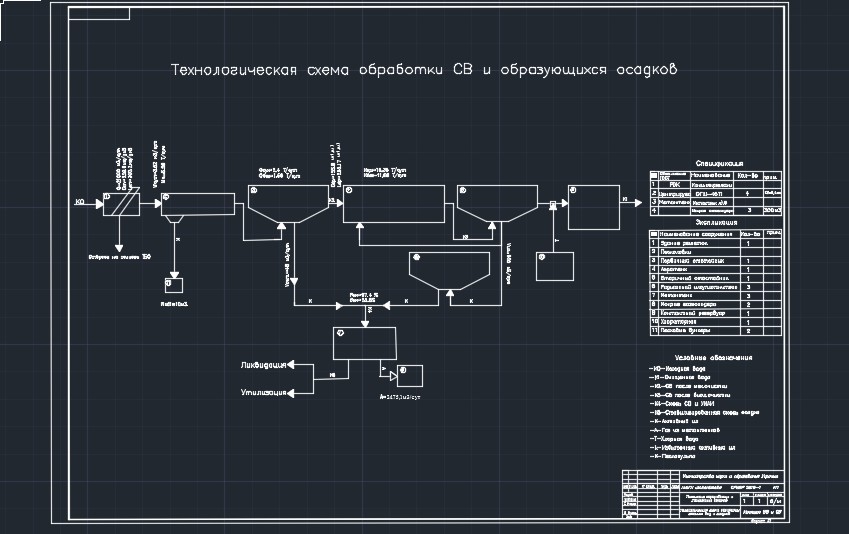Image resolution: width=849 pixels, height=534 pixels.
Task: Click the 'Ликвидация' outlet label
Action: pos(263,365)
